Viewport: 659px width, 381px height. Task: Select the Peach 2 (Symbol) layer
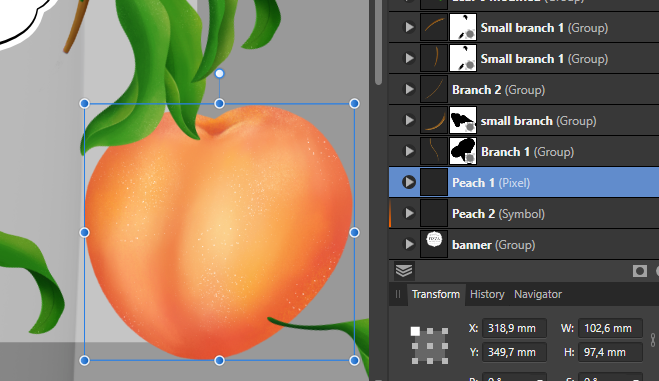point(524,213)
